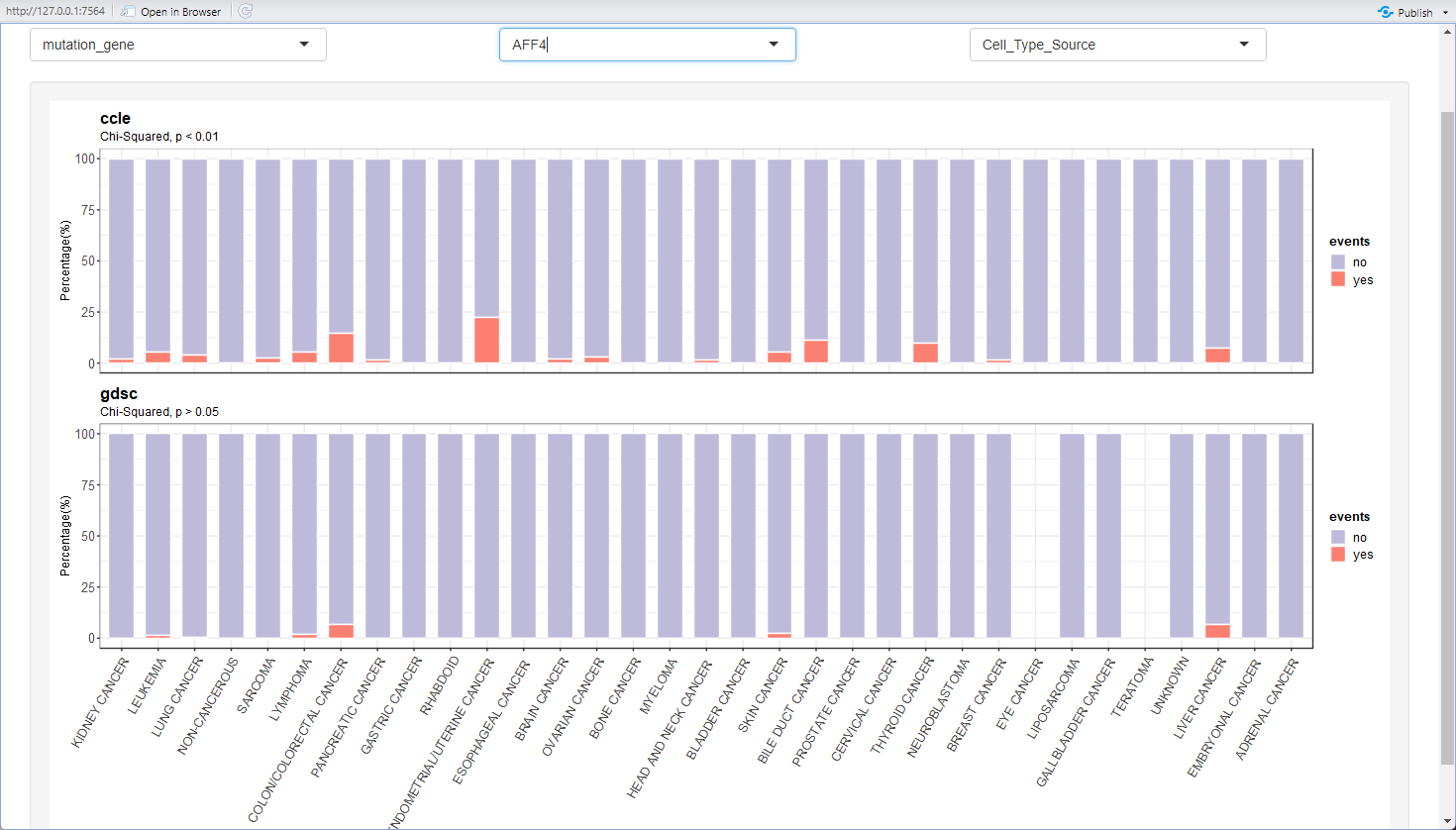Click the CERVICAL CANCER axis label

(x=864, y=708)
